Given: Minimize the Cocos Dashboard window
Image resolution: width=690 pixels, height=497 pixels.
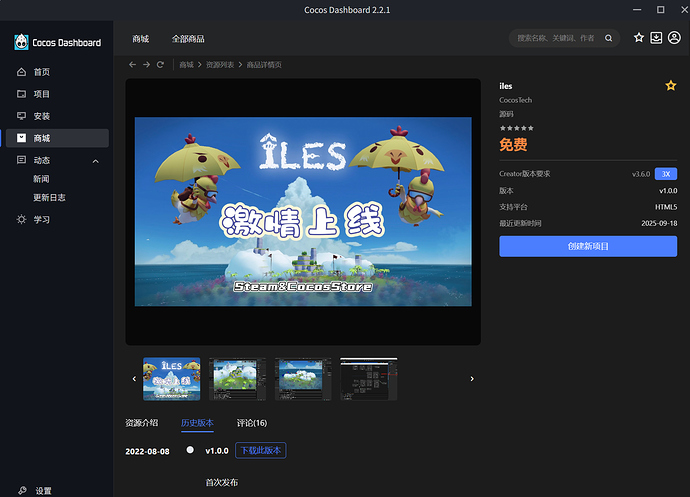Looking at the screenshot, I should coord(637,9).
